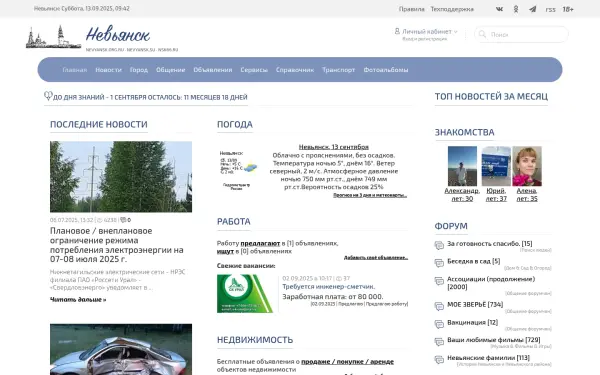Image resolution: width=600 pixels, height=375 pixels.
Task: Click the Заработная плата: от 80 000 text
Action: pyautogui.click(x=333, y=297)
